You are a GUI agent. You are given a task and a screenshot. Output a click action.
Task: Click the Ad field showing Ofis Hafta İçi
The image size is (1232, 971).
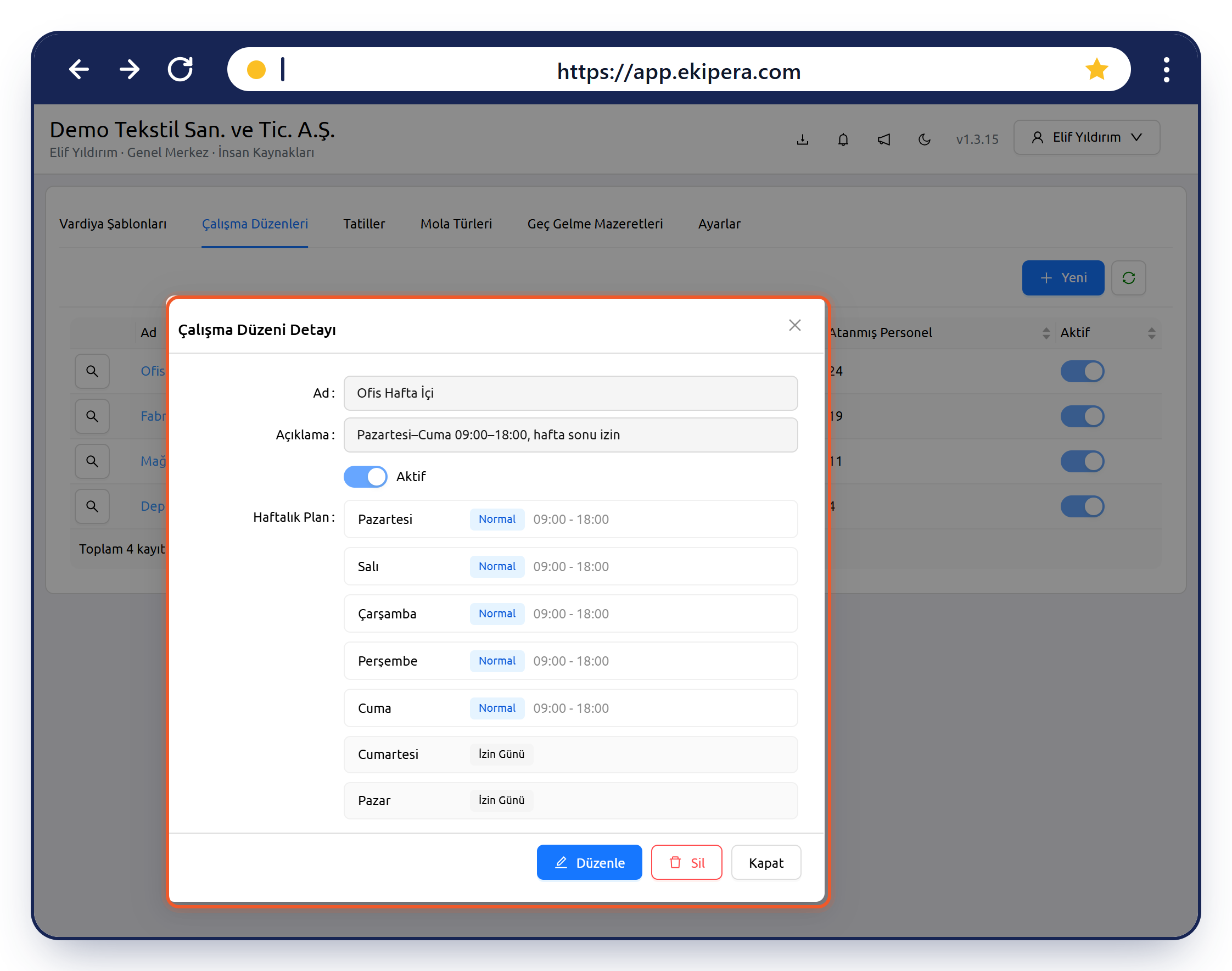point(570,393)
